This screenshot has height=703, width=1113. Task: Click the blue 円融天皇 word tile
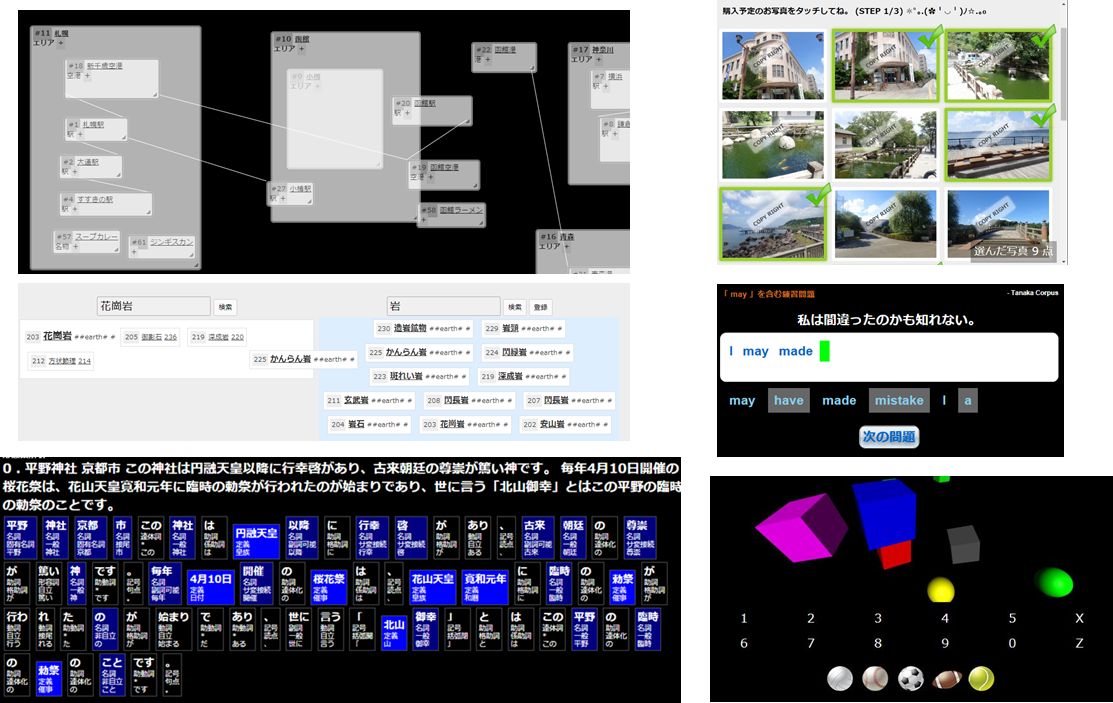(x=256, y=538)
